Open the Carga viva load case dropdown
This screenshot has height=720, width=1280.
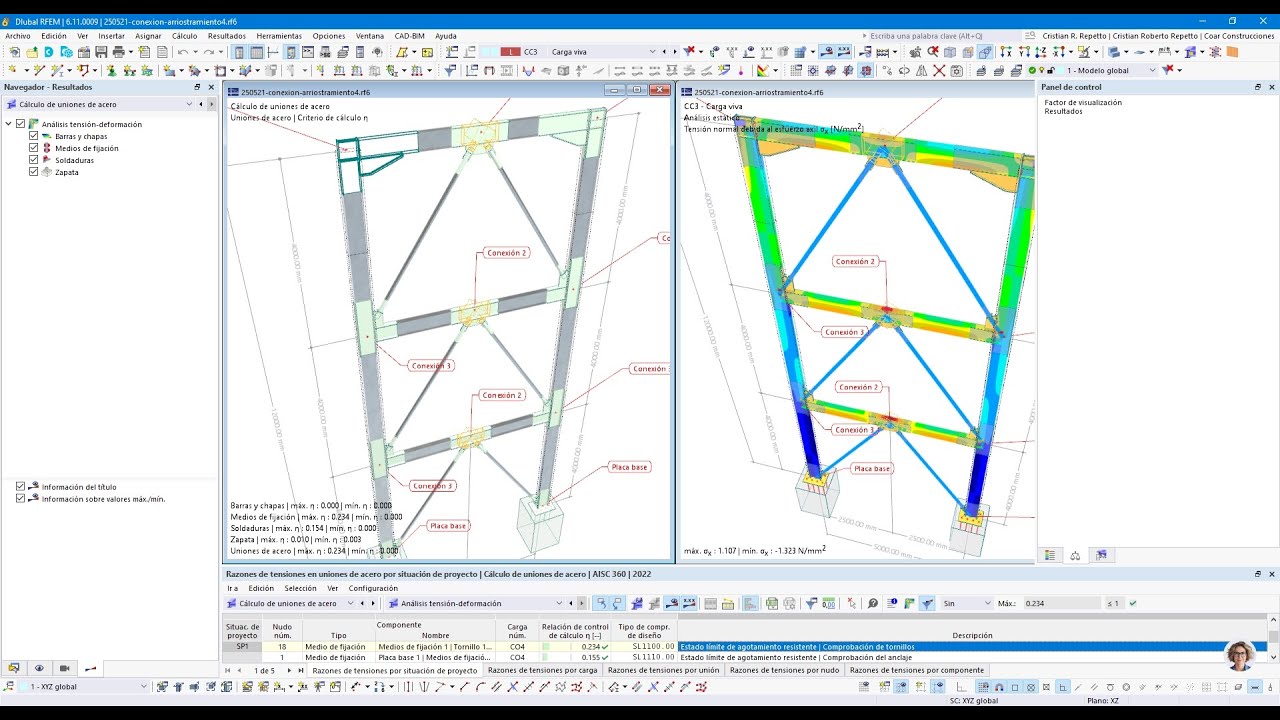[x=653, y=52]
